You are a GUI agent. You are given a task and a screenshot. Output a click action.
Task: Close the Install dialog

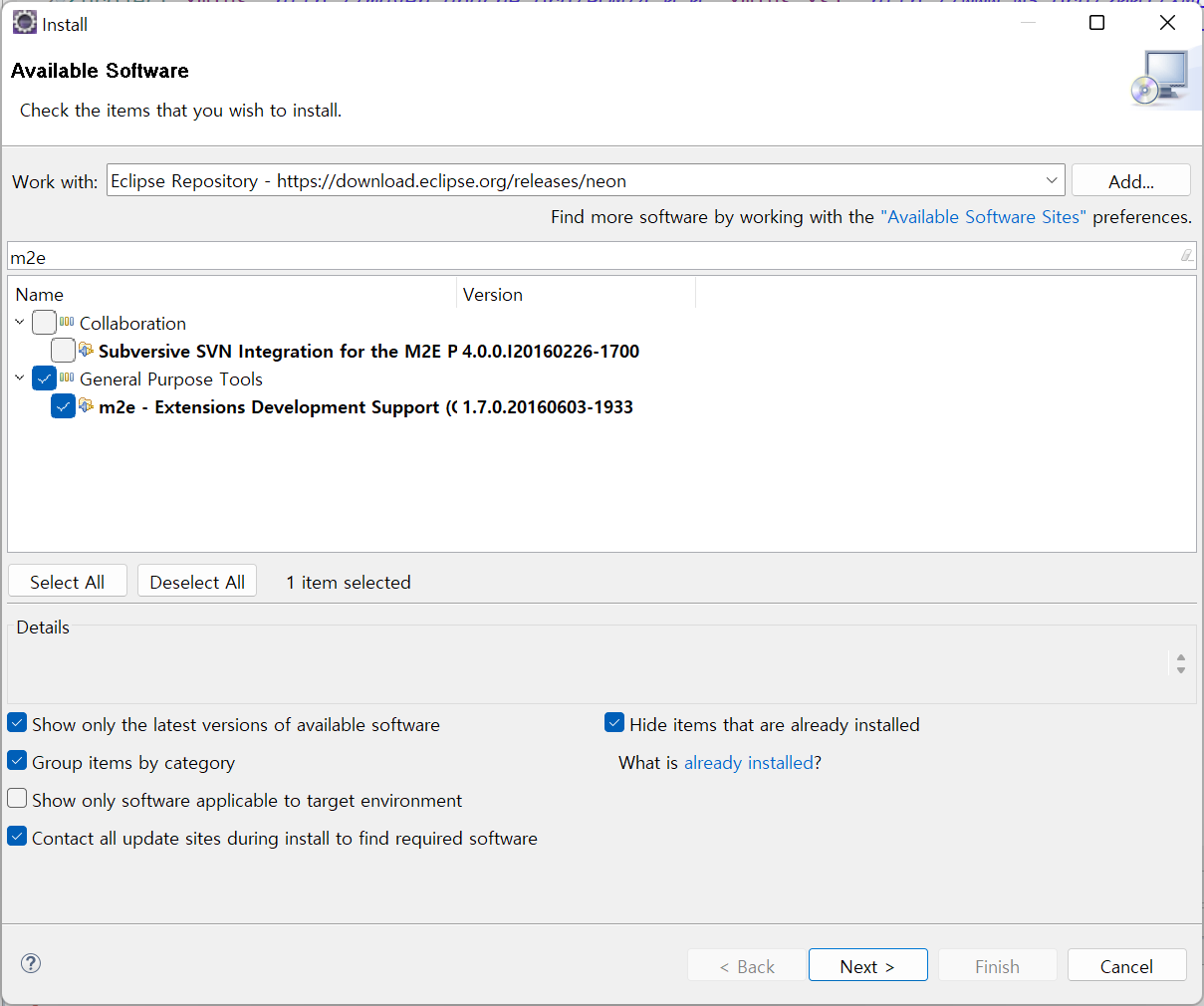1167,22
